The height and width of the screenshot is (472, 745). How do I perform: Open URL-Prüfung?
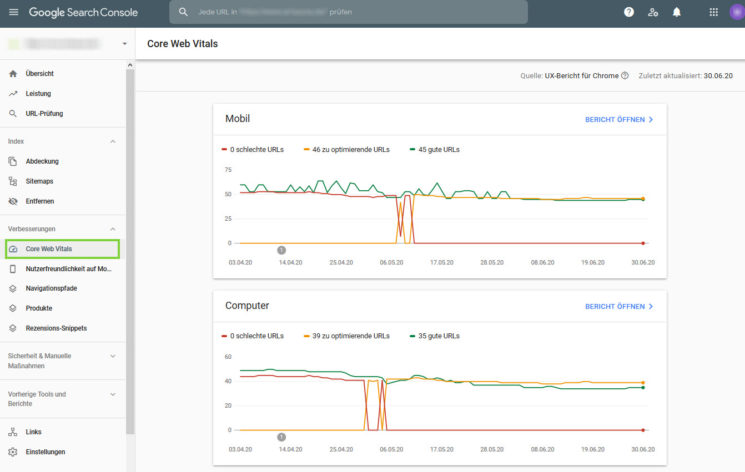tap(44, 114)
